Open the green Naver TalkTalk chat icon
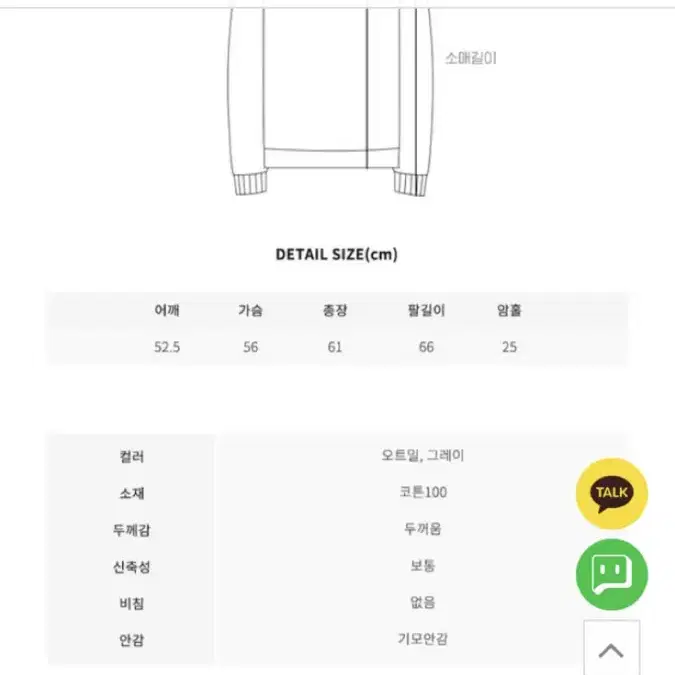The width and height of the screenshot is (675, 675). tap(611, 574)
